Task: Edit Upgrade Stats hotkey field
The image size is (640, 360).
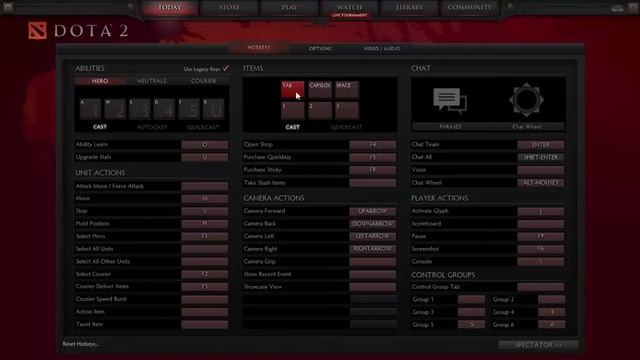Action: tap(204, 157)
